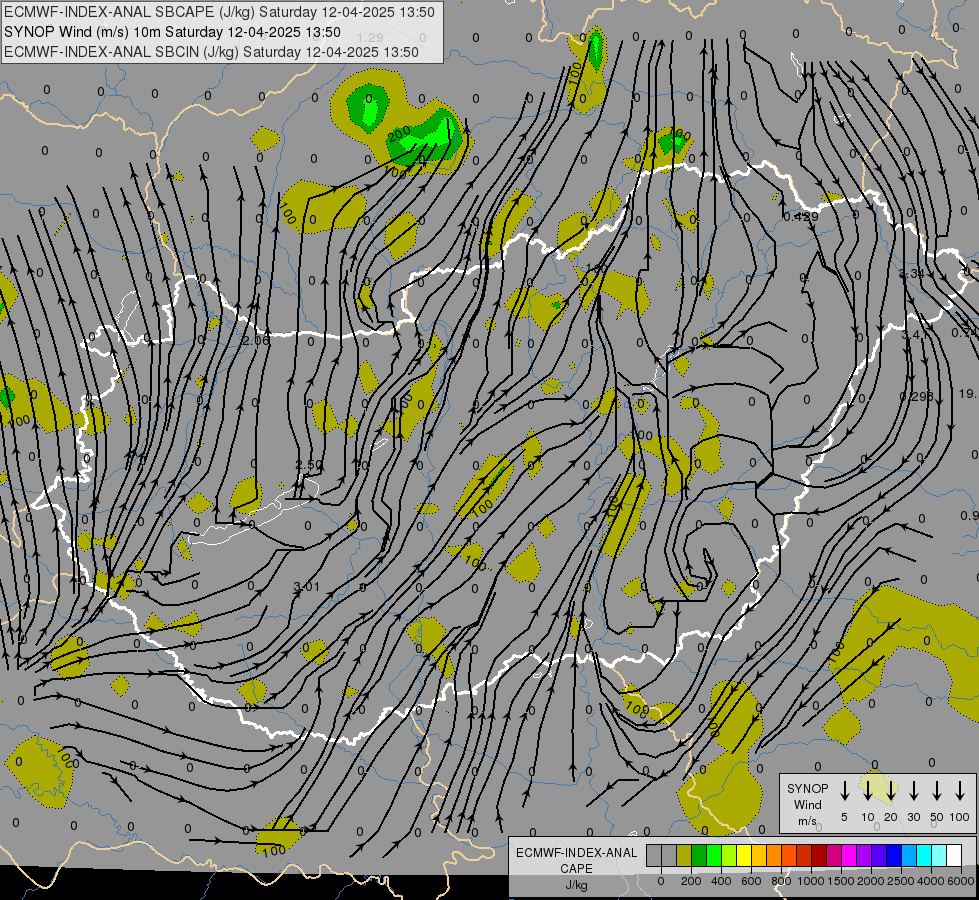
Task: Pick the lime swatch right of 400 tick
Action: pos(729,855)
